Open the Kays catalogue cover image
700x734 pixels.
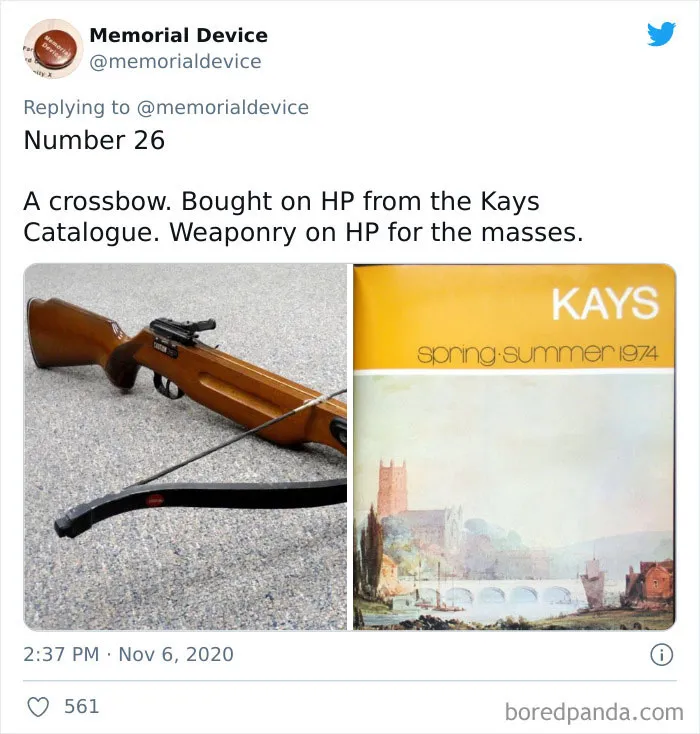tap(515, 447)
